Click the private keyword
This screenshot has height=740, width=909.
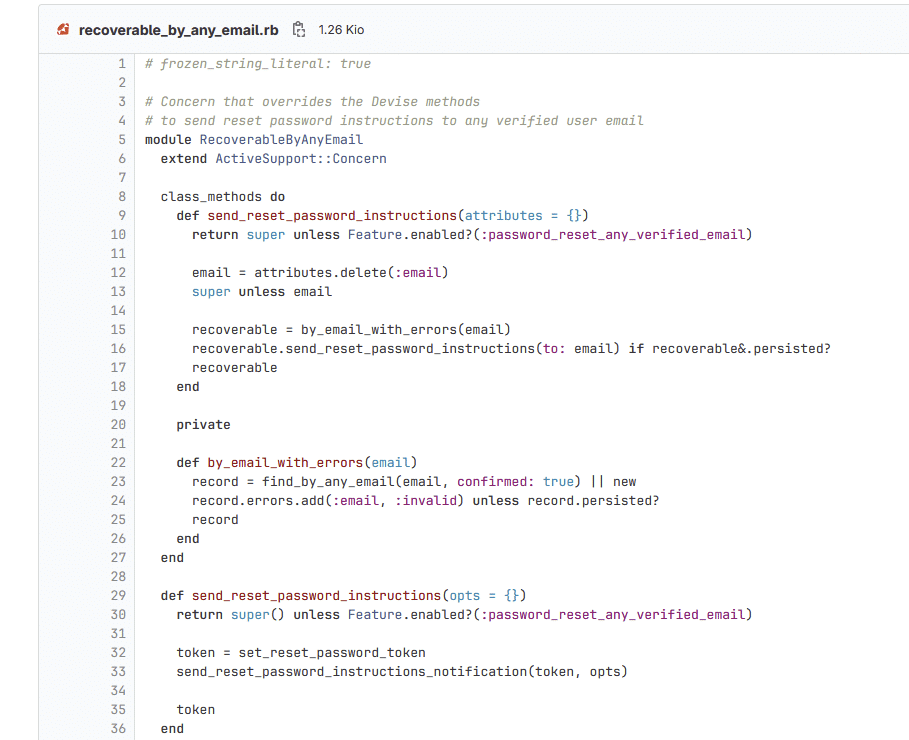click(x=203, y=425)
